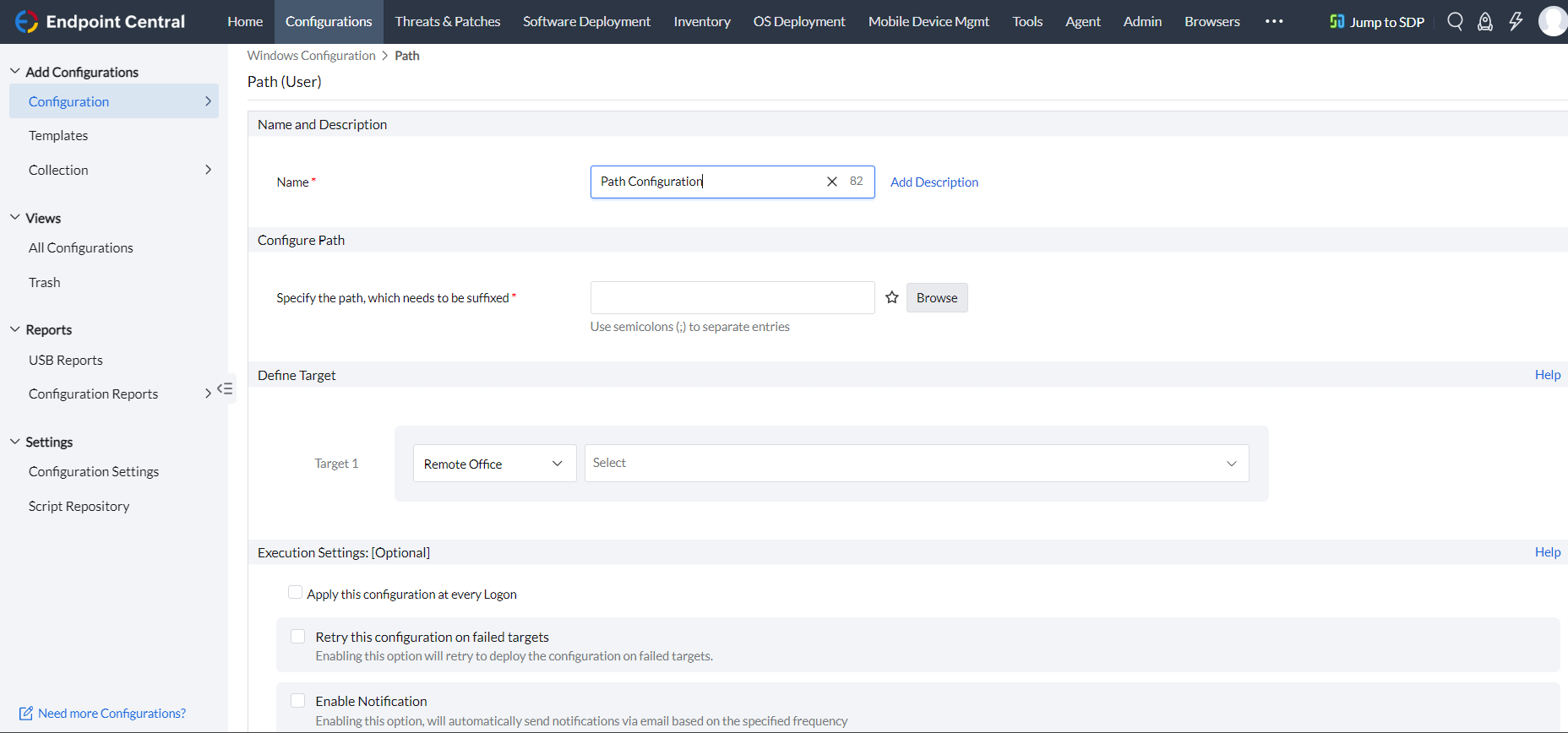Viewport: 1568px width, 733px height.
Task: Click the rocket quick-launch icon
Action: pyautogui.click(x=1485, y=21)
